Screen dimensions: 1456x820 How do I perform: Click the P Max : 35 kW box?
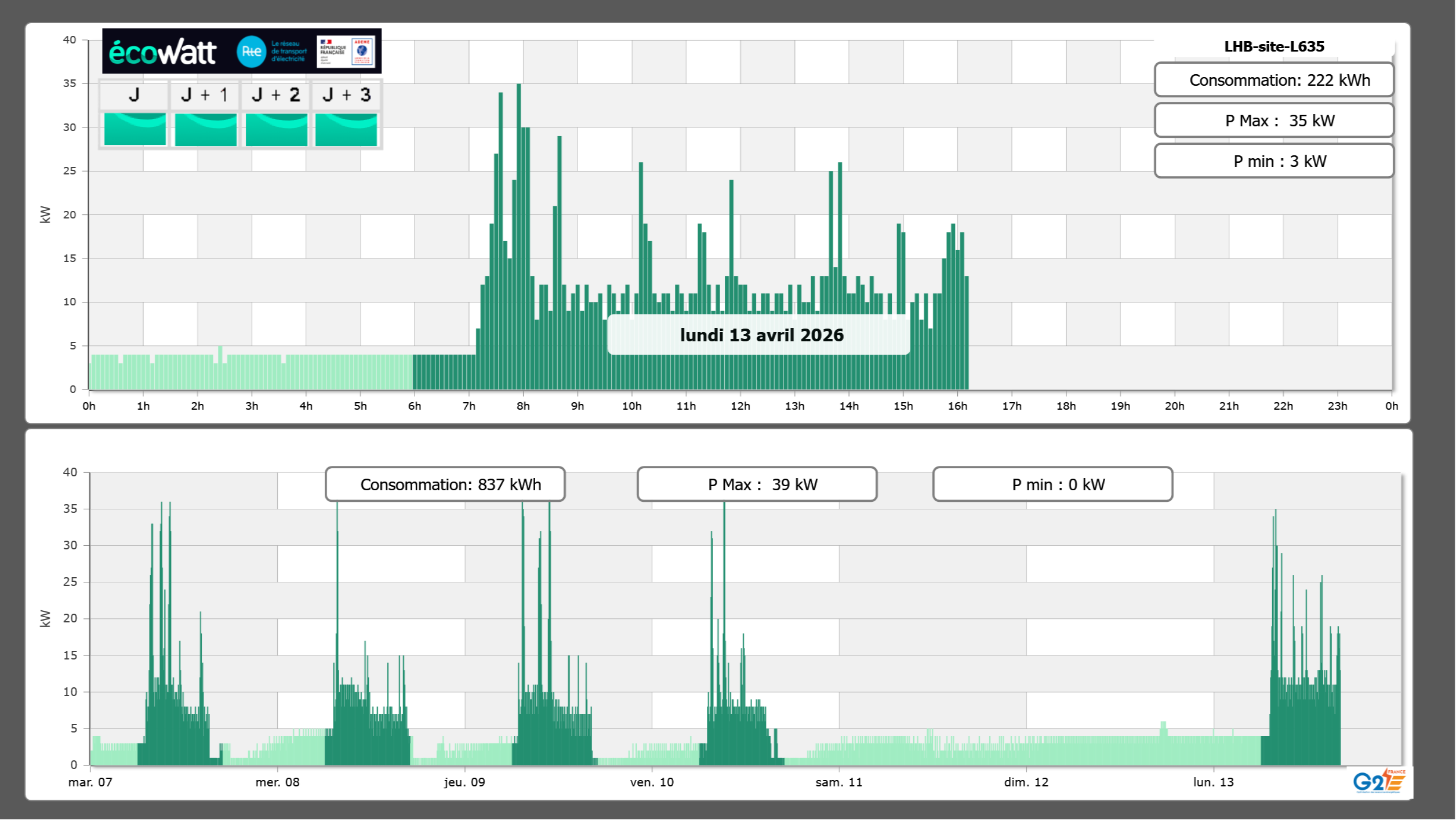[1273, 121]
